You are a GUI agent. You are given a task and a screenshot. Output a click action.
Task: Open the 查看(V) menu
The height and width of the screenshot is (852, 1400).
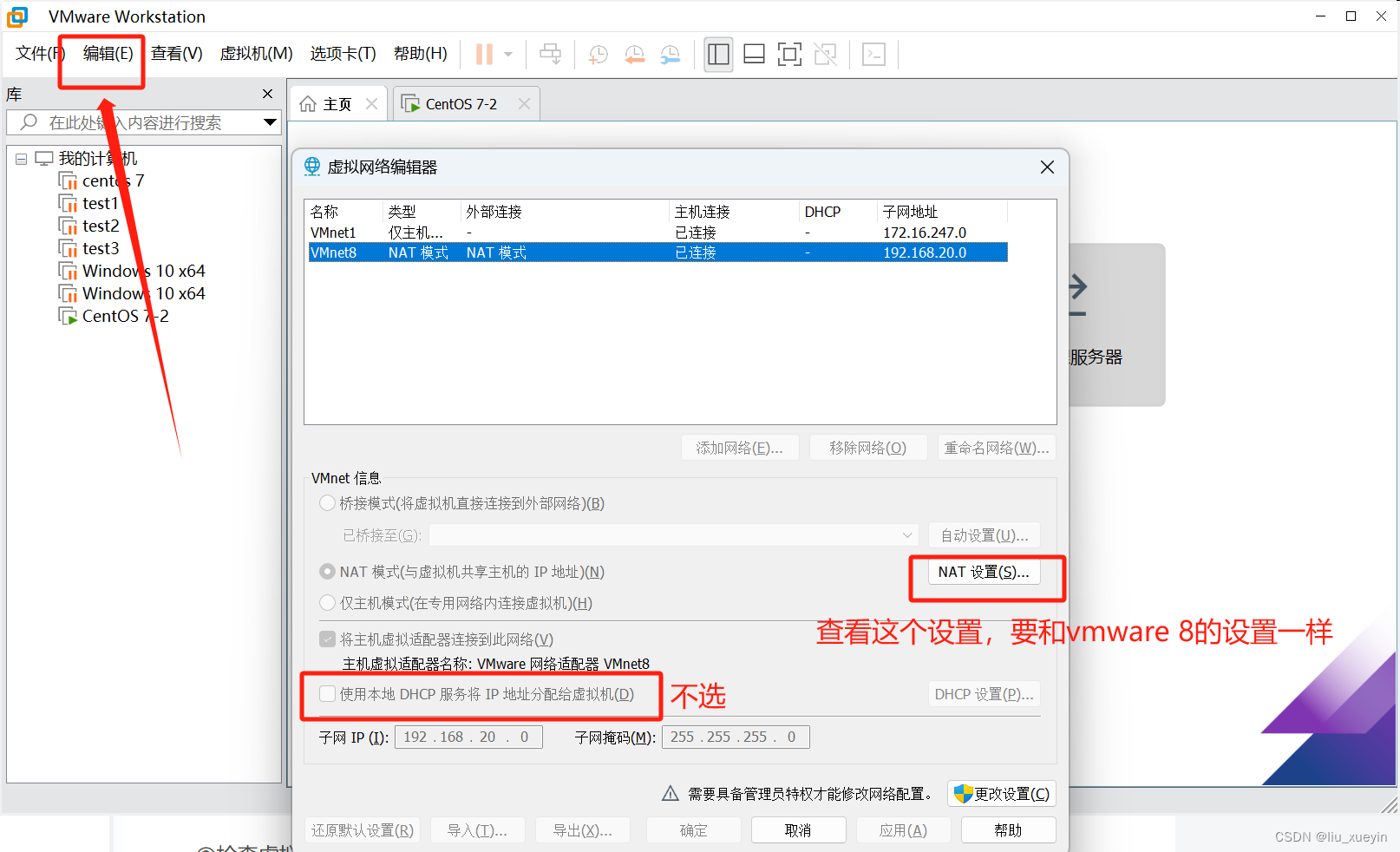point(176,54)
